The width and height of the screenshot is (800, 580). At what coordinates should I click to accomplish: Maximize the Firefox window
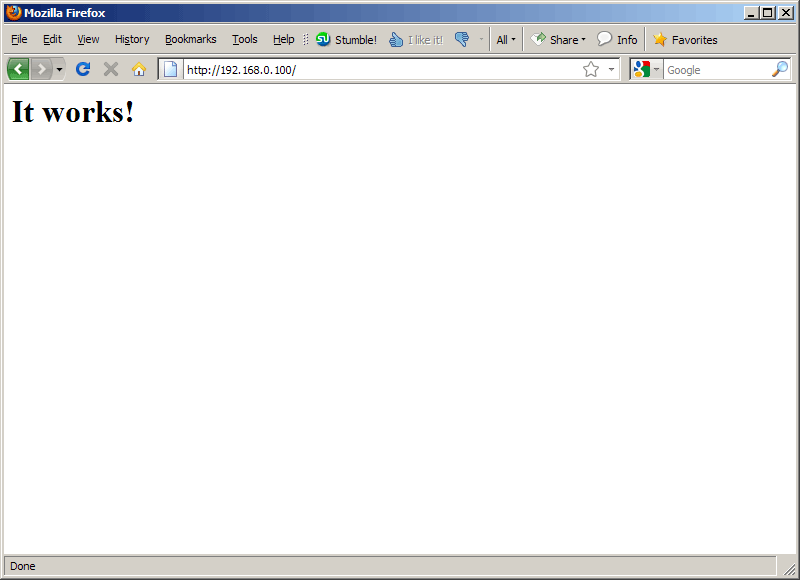click(767, 13)
